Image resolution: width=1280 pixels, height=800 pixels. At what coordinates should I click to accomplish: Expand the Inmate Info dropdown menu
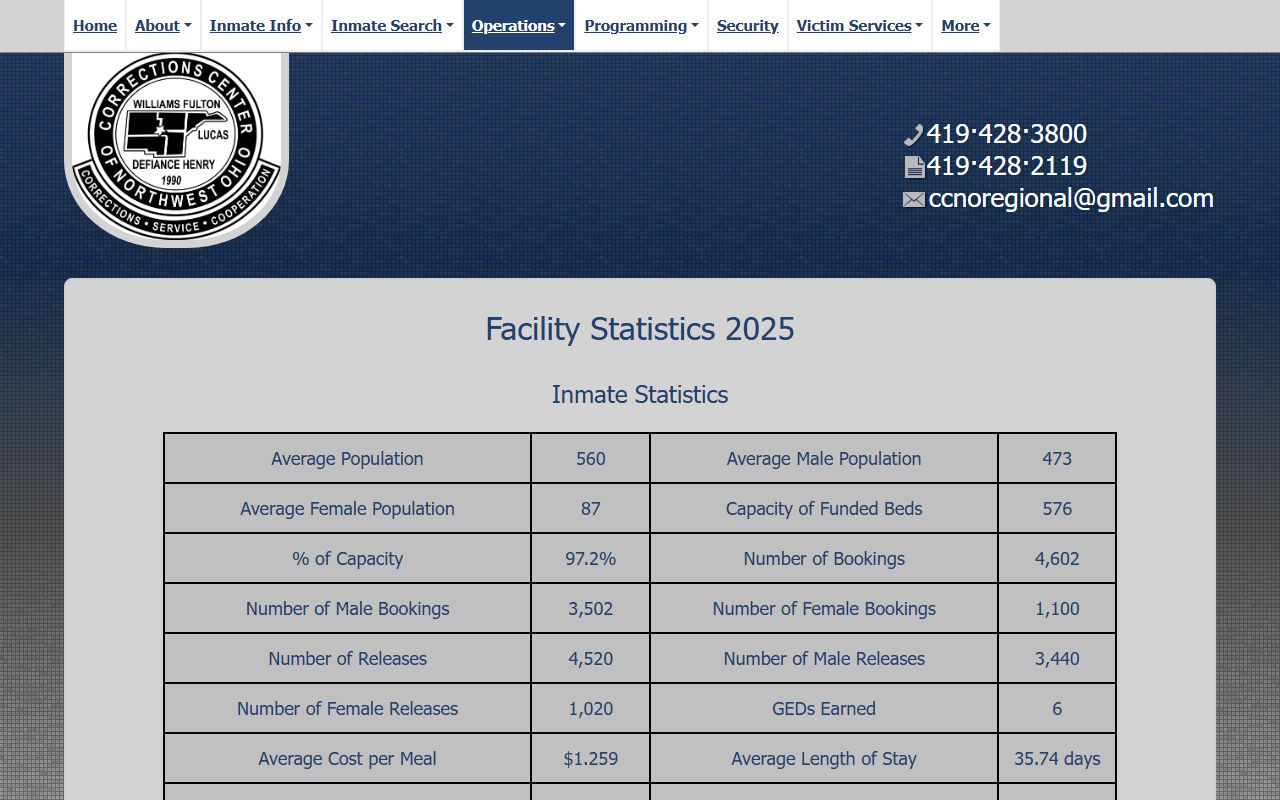[x=261, y=25]
